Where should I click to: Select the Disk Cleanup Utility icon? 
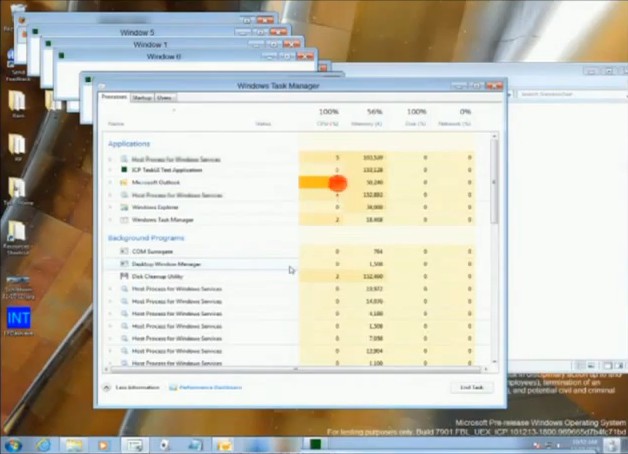point(124,276)
